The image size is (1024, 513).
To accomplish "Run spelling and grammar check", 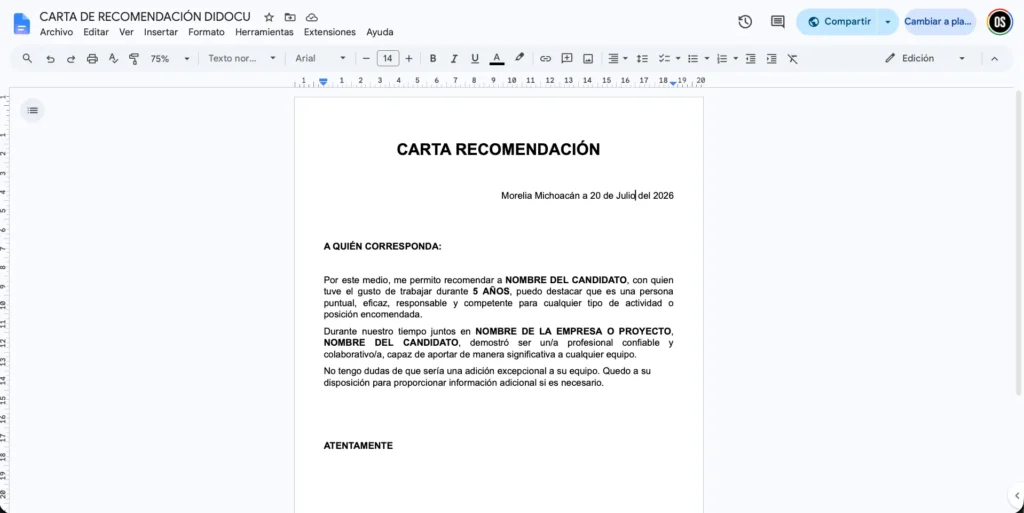I will coord(113,59).
